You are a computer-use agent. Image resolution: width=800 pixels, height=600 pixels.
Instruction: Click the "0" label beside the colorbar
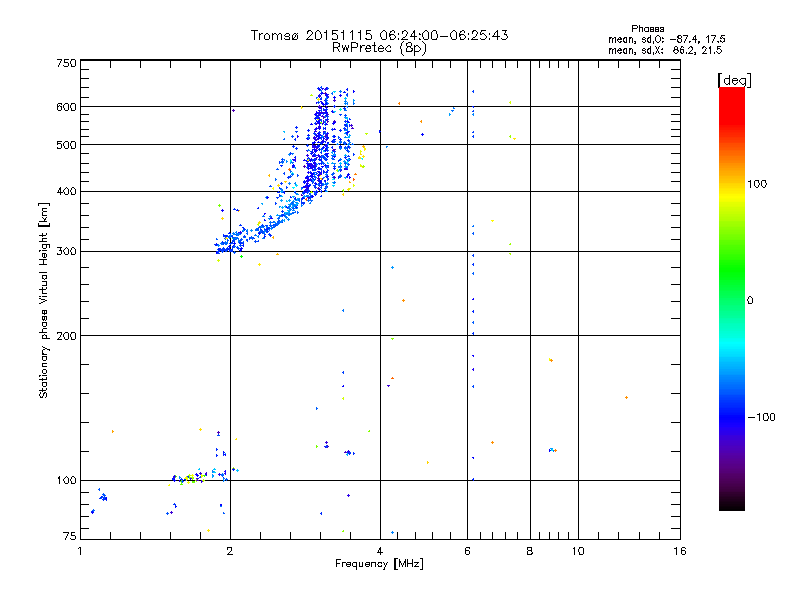coord(750,301)
